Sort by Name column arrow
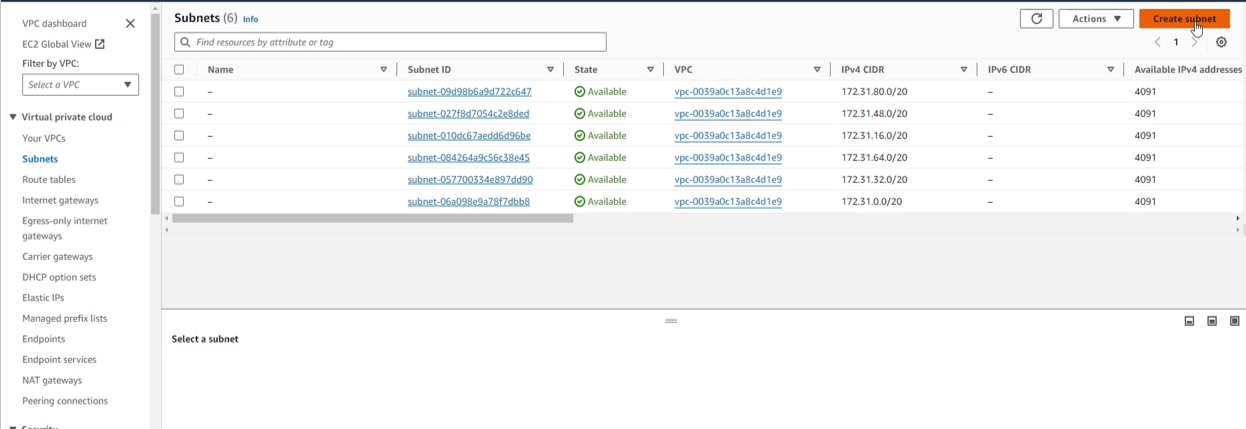The width and height of the screenshot is (1246, 429). pos(384,70)
